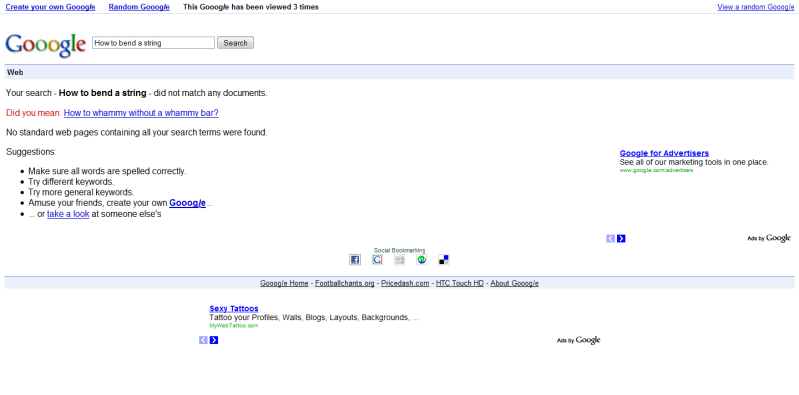This screenshot has height=395, width=799.
Task: Click the Digg social bookmarking icon
Action: click(x=400, y=260)
